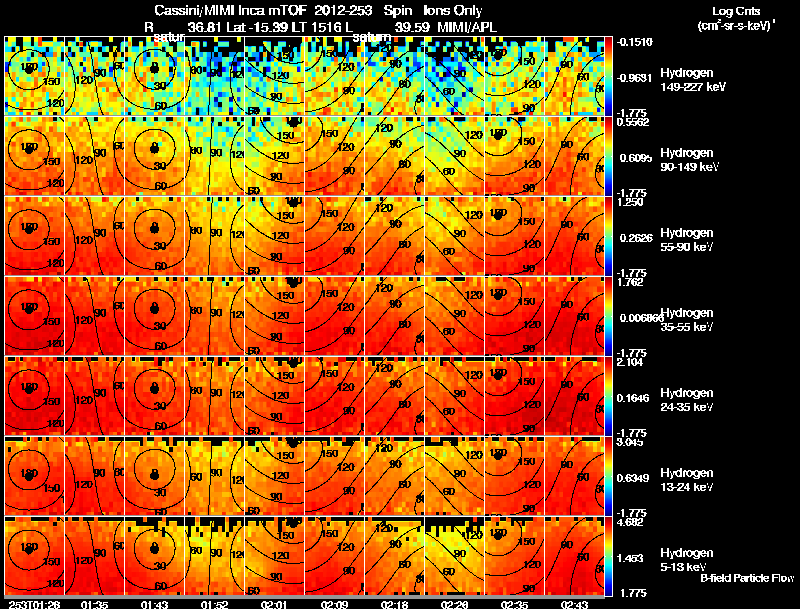Click the Hydrogen 149-227 keV row label
This screenshot has width=800, height=609.
(x=693, y=80)
